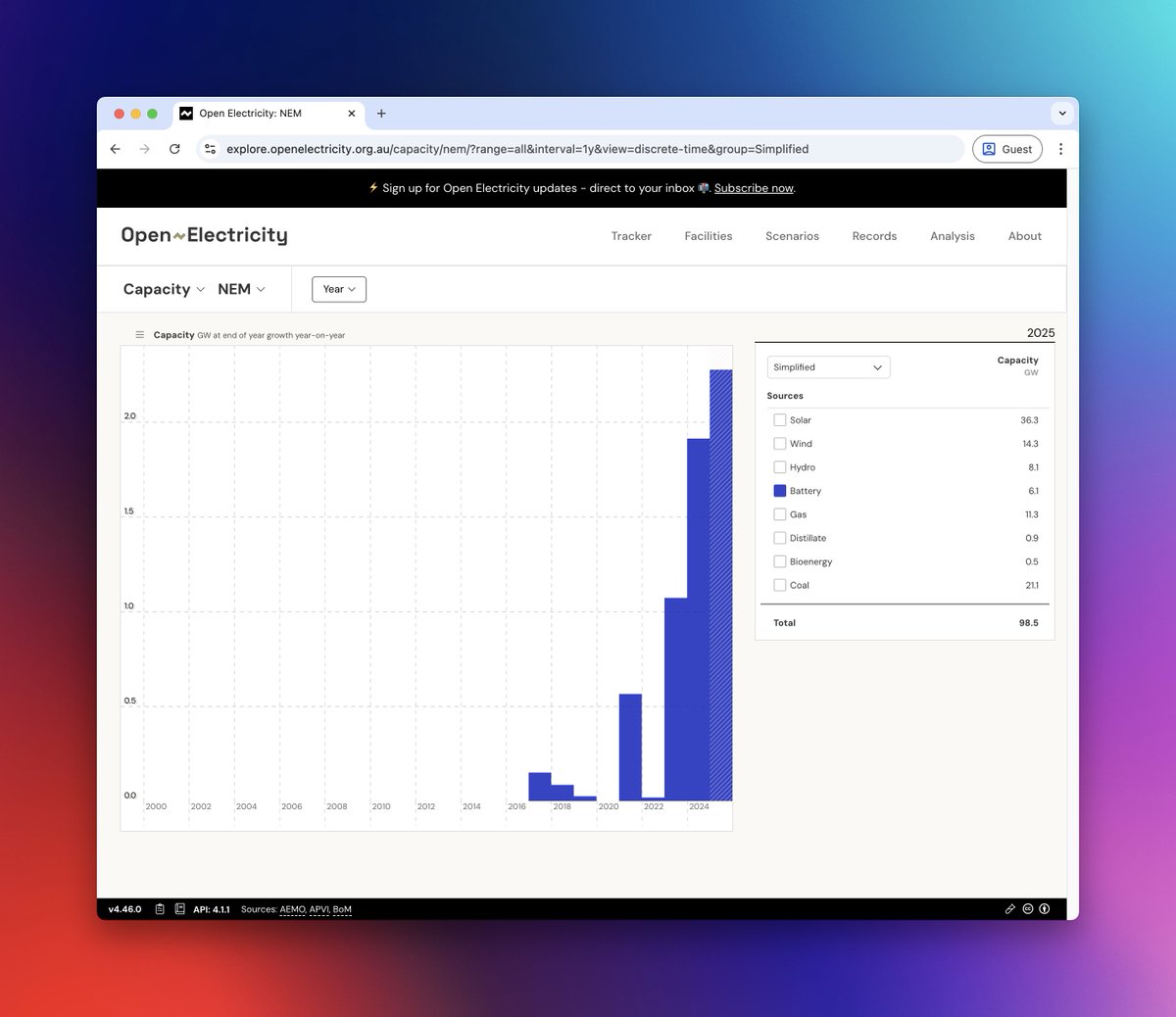The height and width of the screenshot is (1017, 1176).
Task: Click the Wind capacity value 14.3
Action: (1030, 444)
